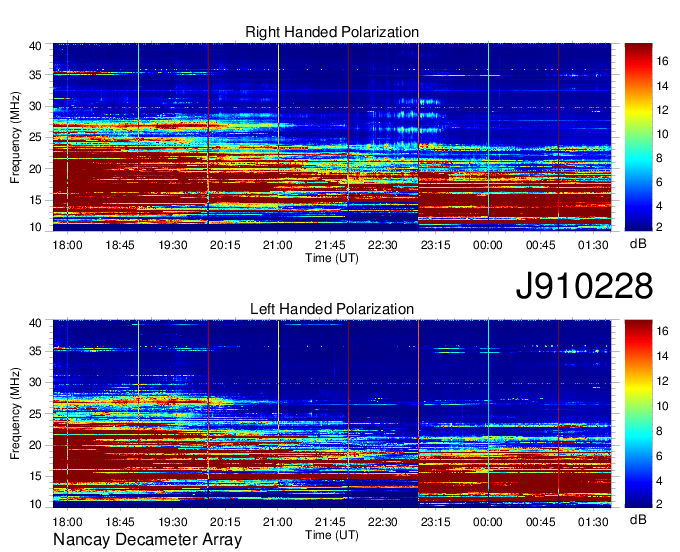Click the 01:30 time tick on Right Handed plot
This screenshot has width=680, height=552.
(593, 245)
